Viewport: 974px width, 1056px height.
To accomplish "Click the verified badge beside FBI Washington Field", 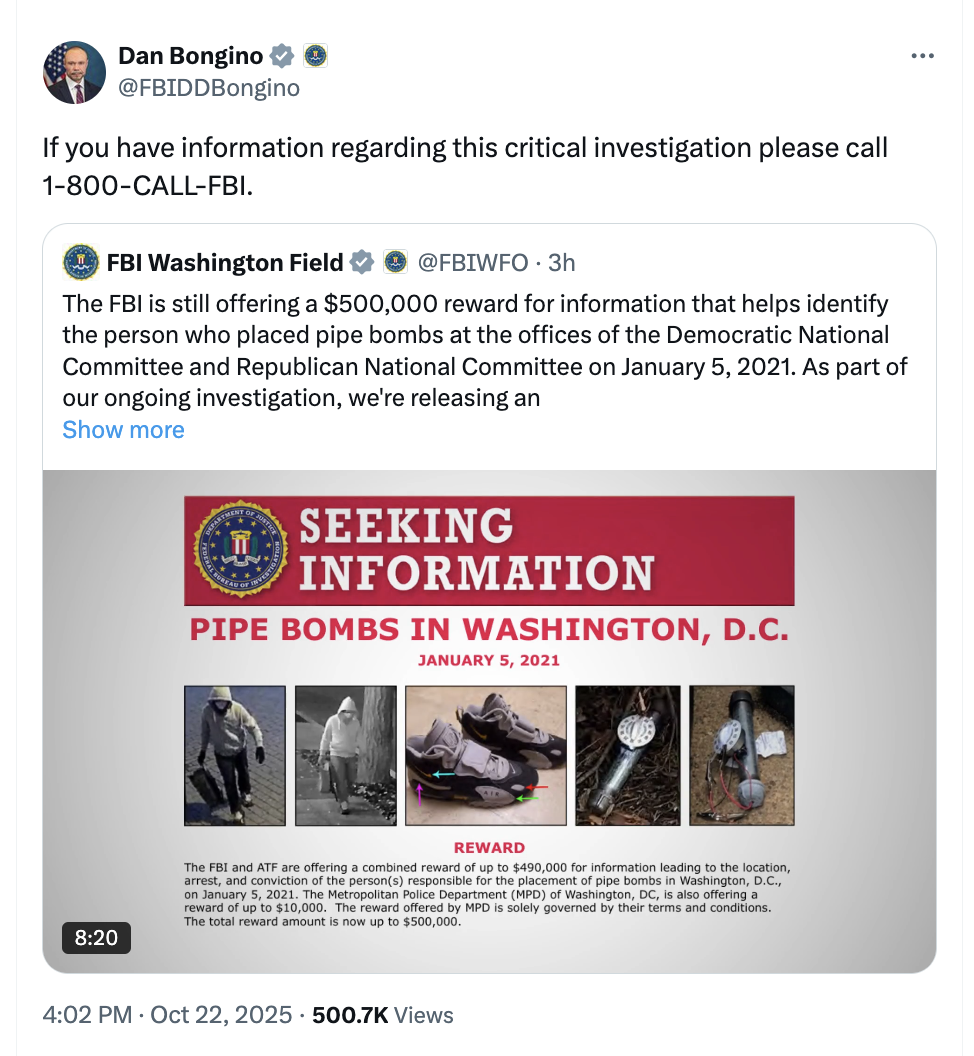I will (362, 263).
